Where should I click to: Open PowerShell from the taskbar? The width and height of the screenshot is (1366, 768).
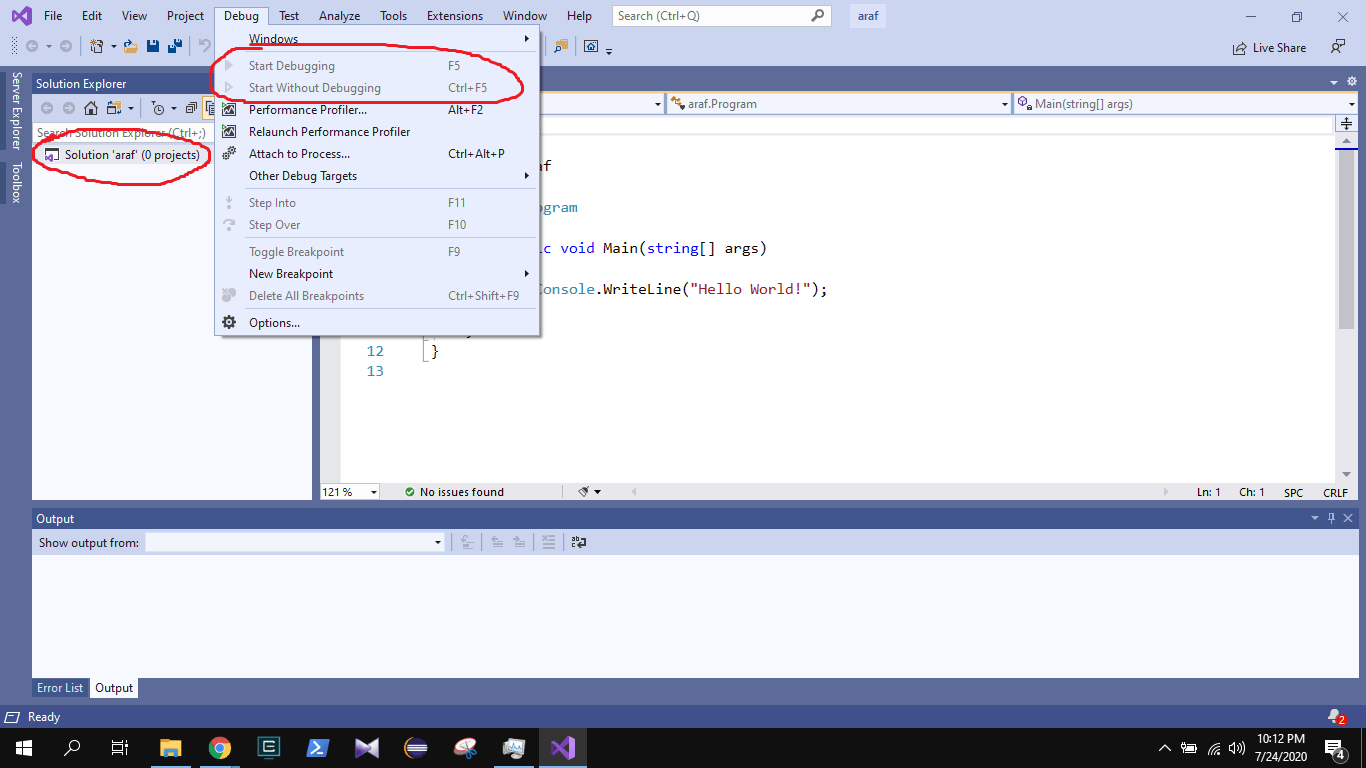(318, 747)
